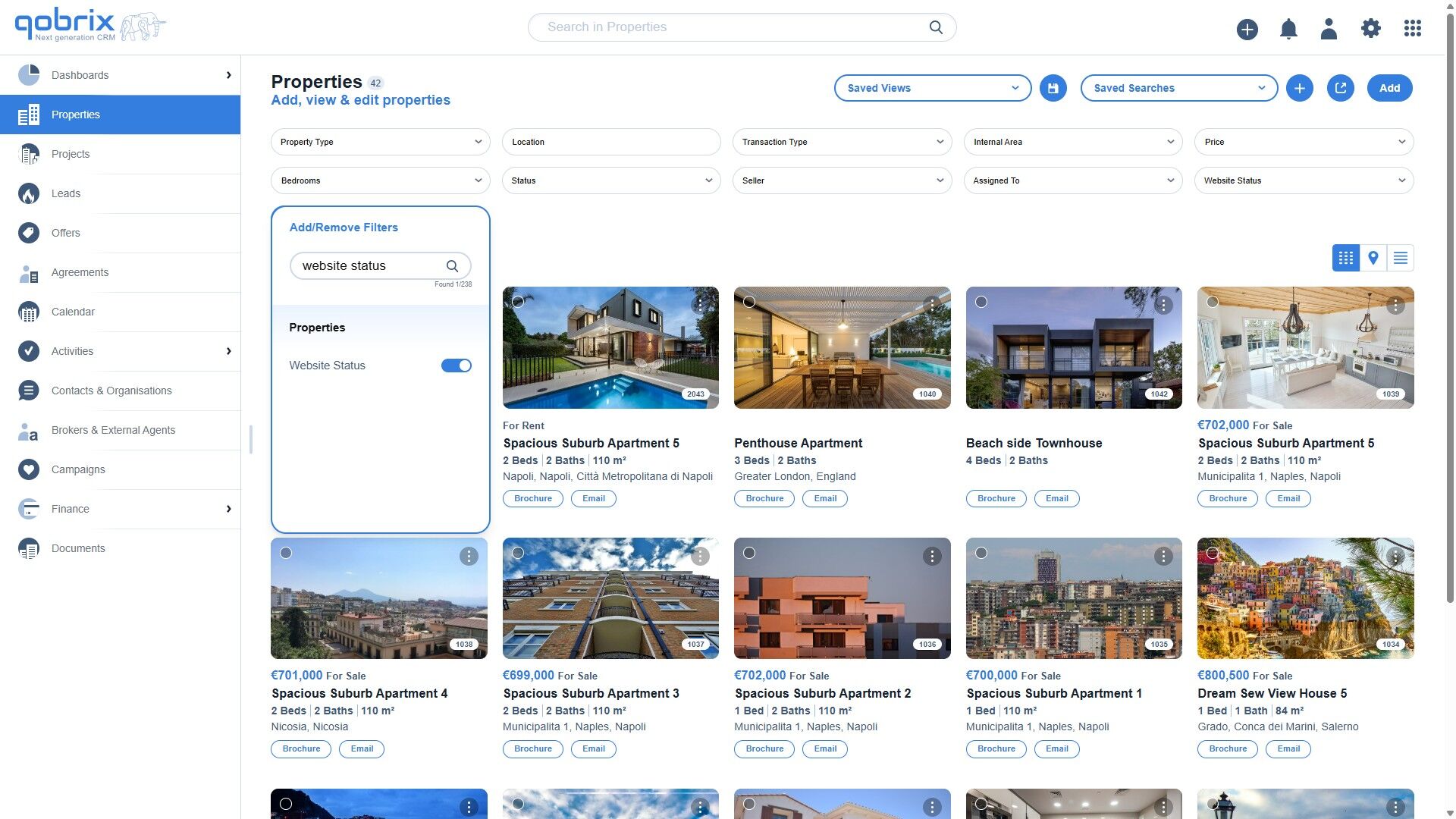Toggle off the Website Status filter switch

click(456, 366)
